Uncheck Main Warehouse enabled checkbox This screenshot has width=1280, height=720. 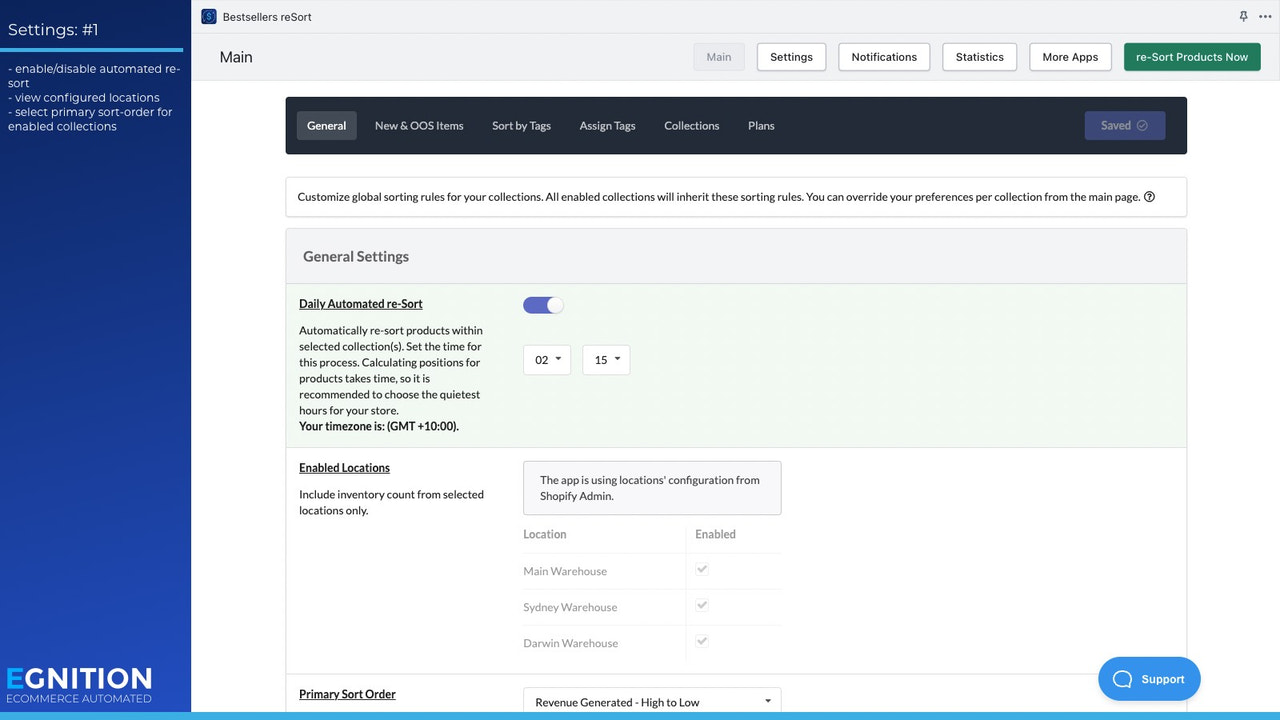[x=701, y=568]
